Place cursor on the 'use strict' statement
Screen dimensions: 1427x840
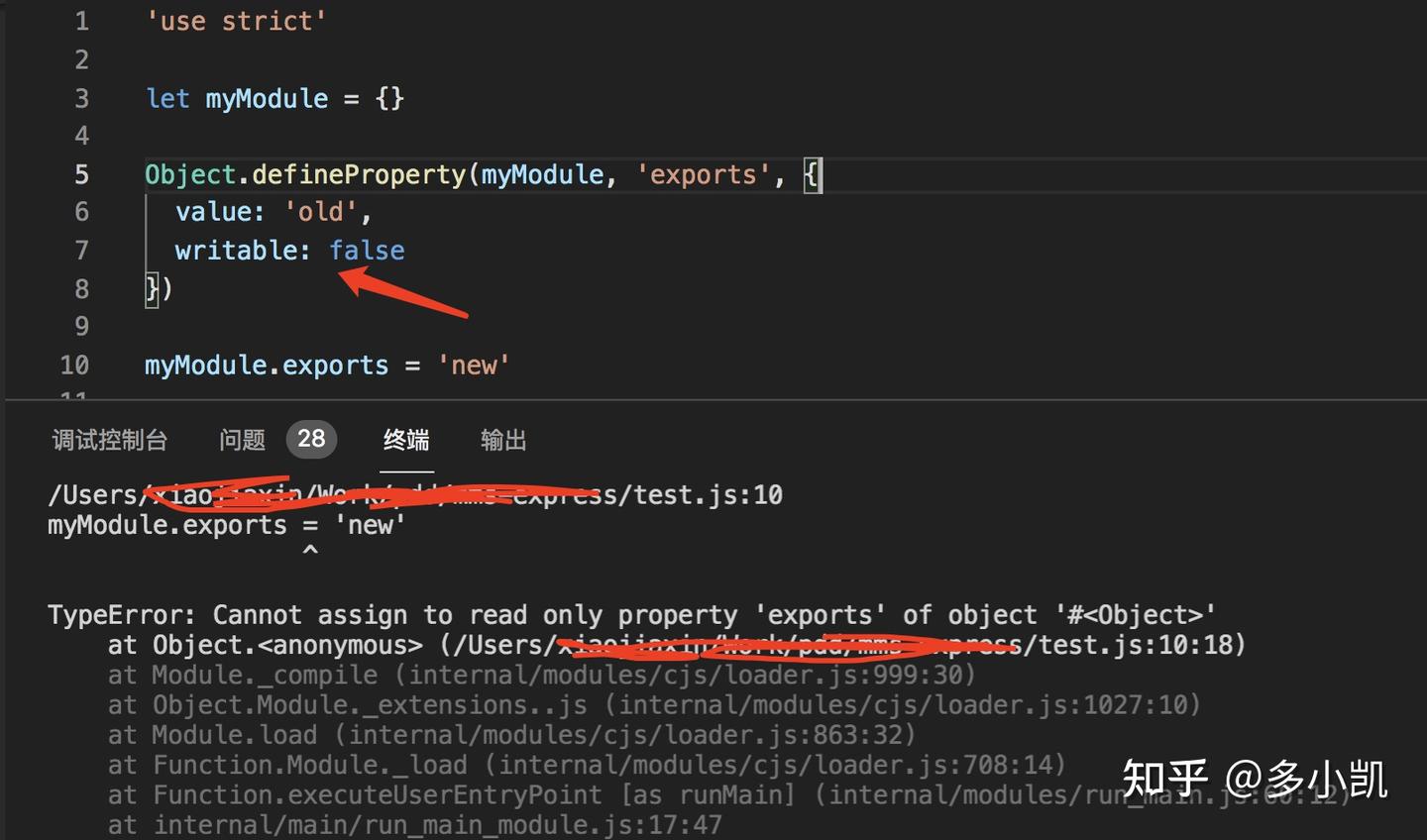pos(236,20)
